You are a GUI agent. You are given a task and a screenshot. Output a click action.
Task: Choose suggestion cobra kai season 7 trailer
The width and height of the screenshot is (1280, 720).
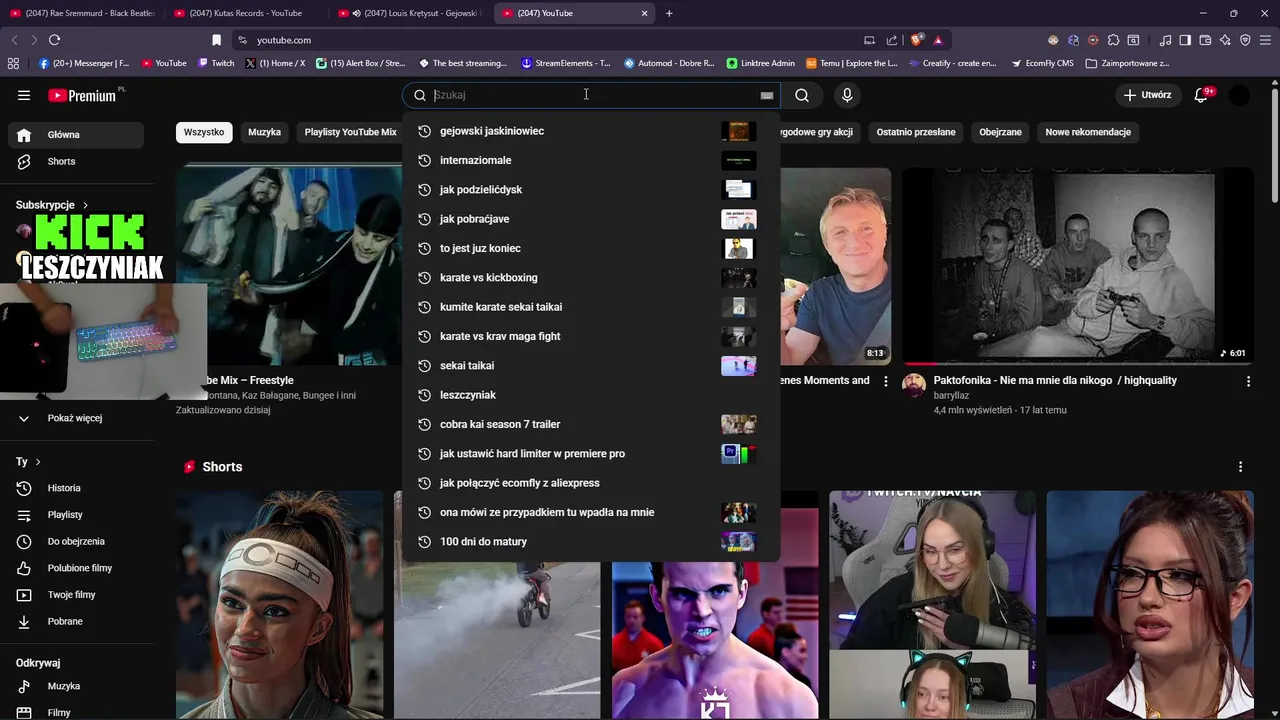[x=590, y=424]
